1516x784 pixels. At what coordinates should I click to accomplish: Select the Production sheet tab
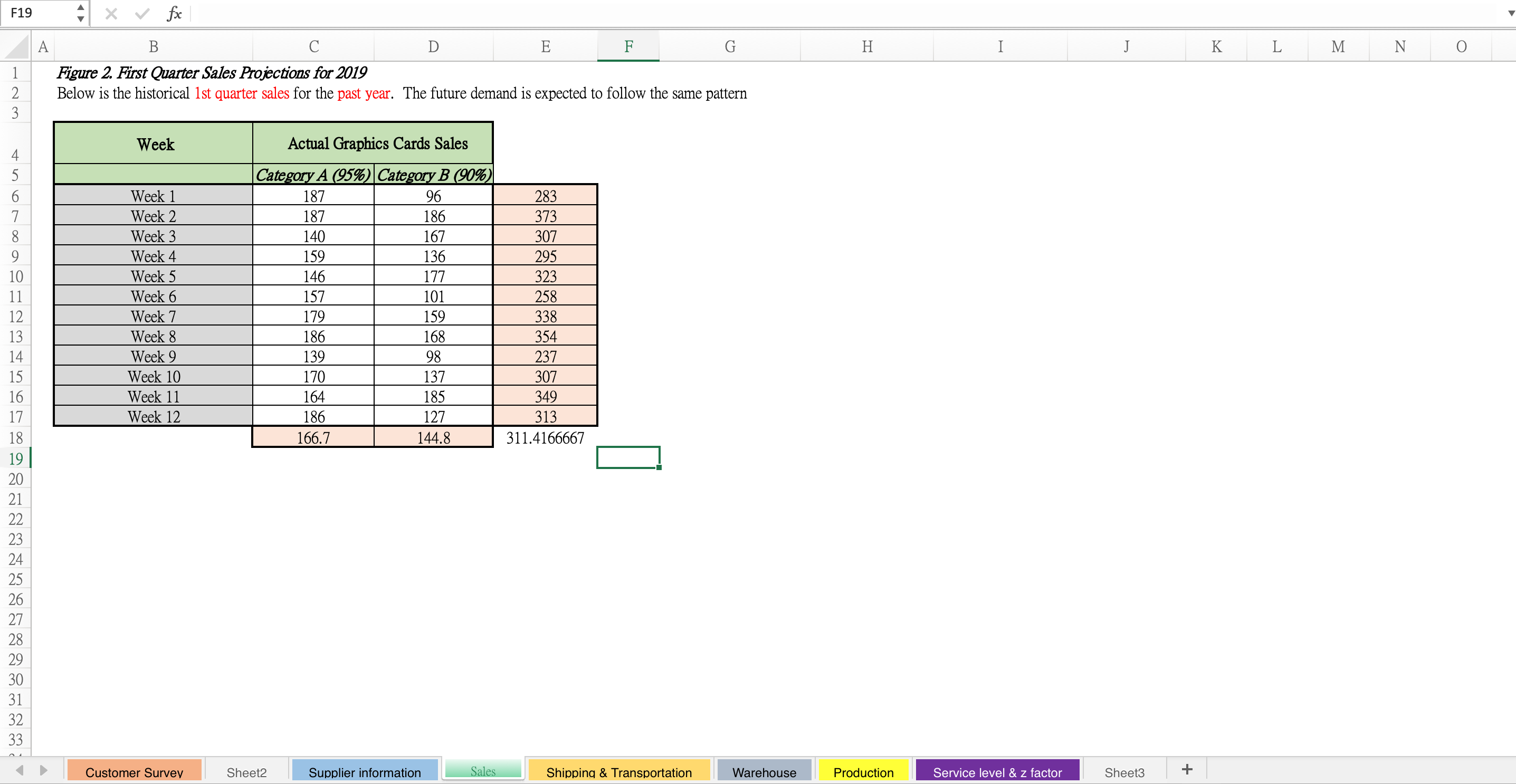[863, 772]
